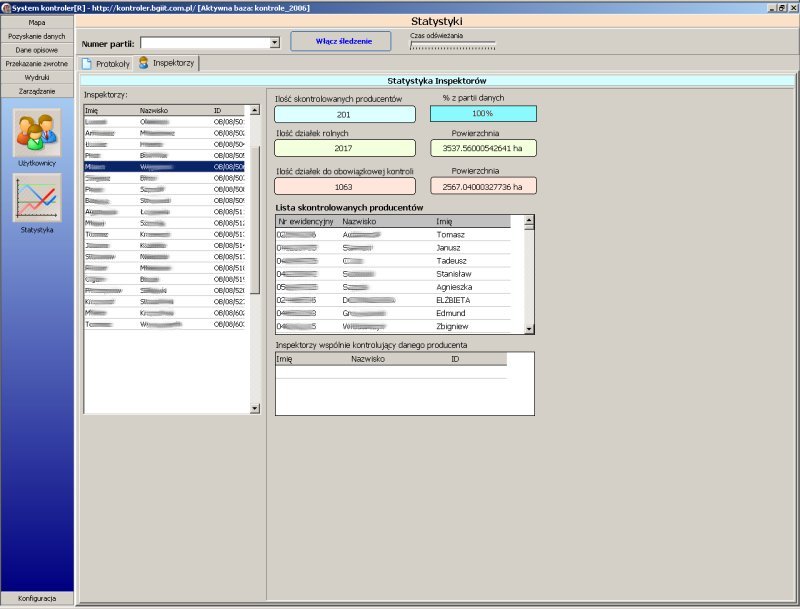Image resolution: width=800 pixels, height=609 pixels.
Task: Click the 100% batch percentage field
Action: pyautogui.click(x=483, y=113)
